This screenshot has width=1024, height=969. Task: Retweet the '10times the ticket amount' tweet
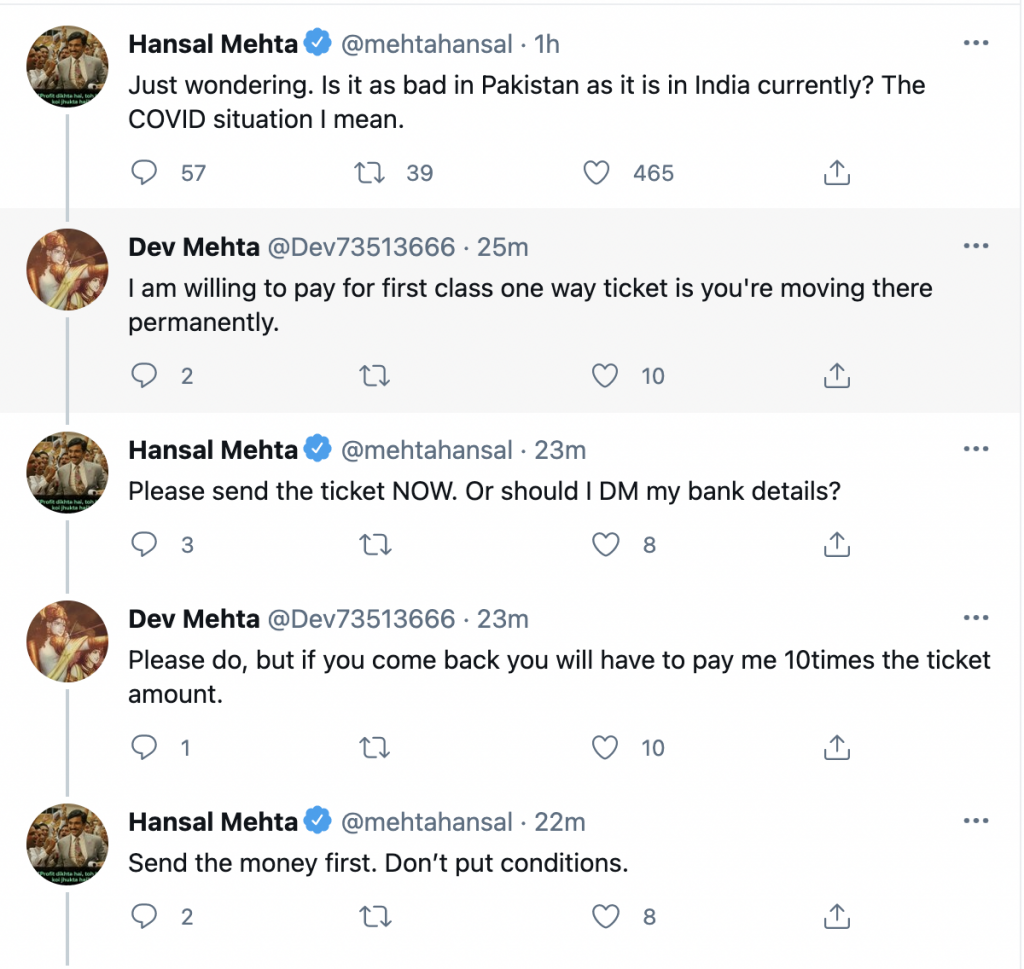(x=373, y=748)
